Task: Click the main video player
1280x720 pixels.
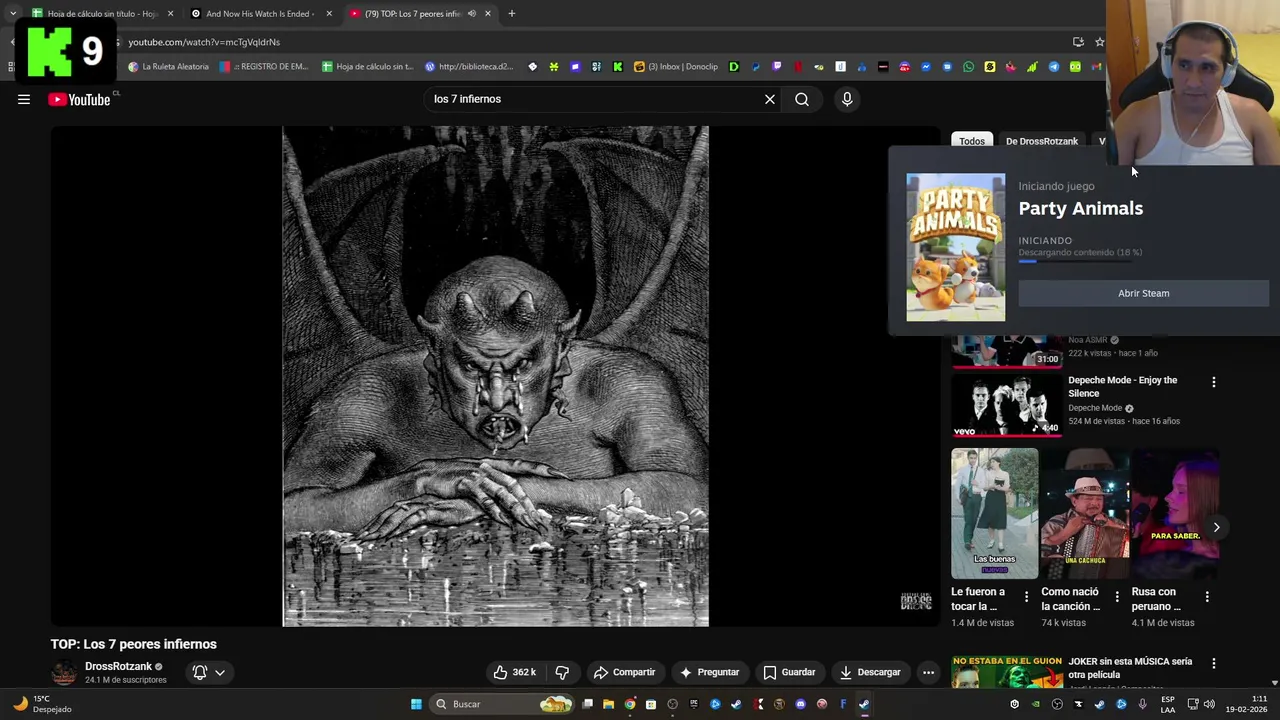Action: click(x=495, y=376)
